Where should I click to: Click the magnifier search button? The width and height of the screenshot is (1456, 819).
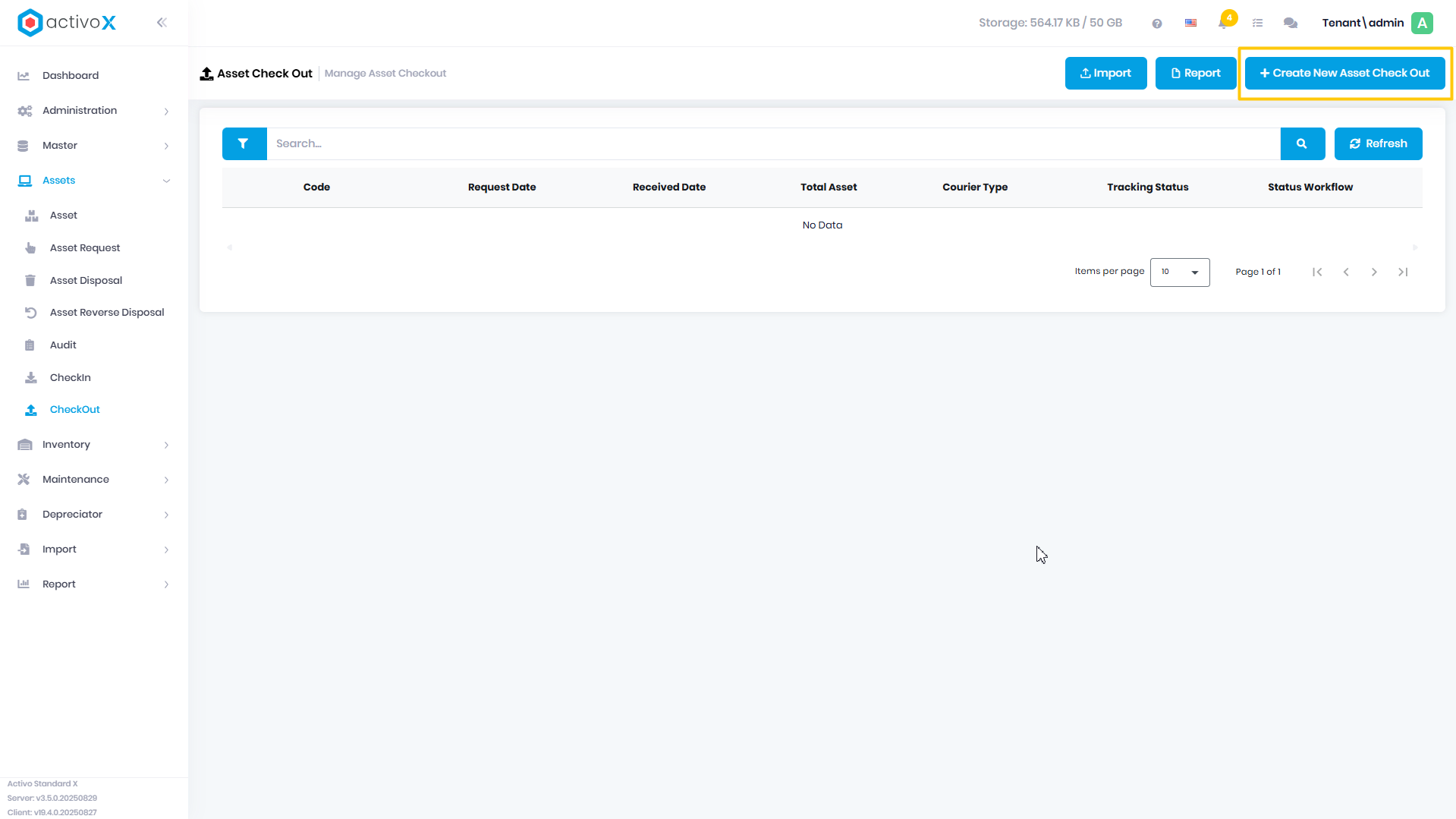click(1303, 143)
